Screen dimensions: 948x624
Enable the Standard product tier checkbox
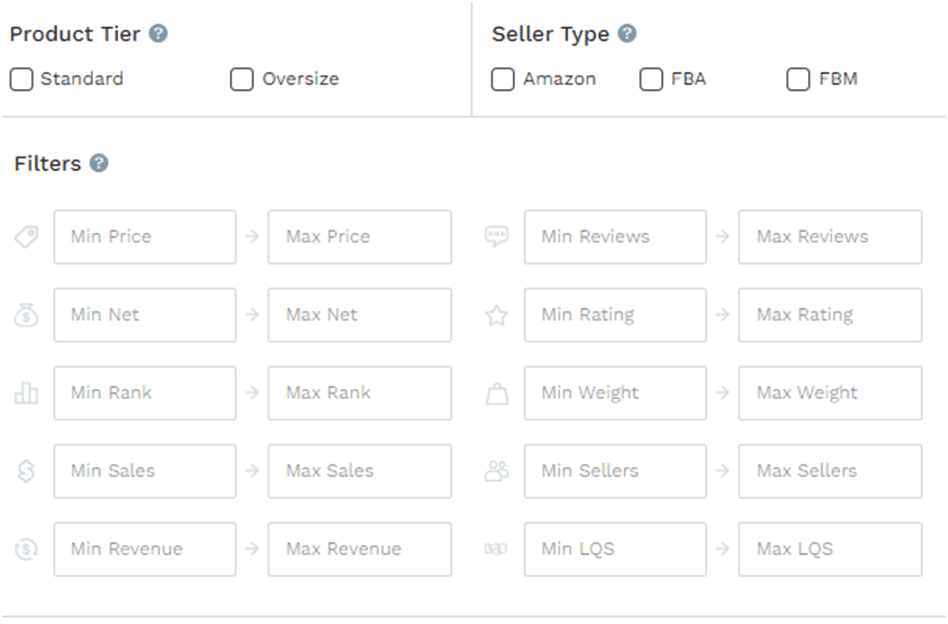point(21,79)
